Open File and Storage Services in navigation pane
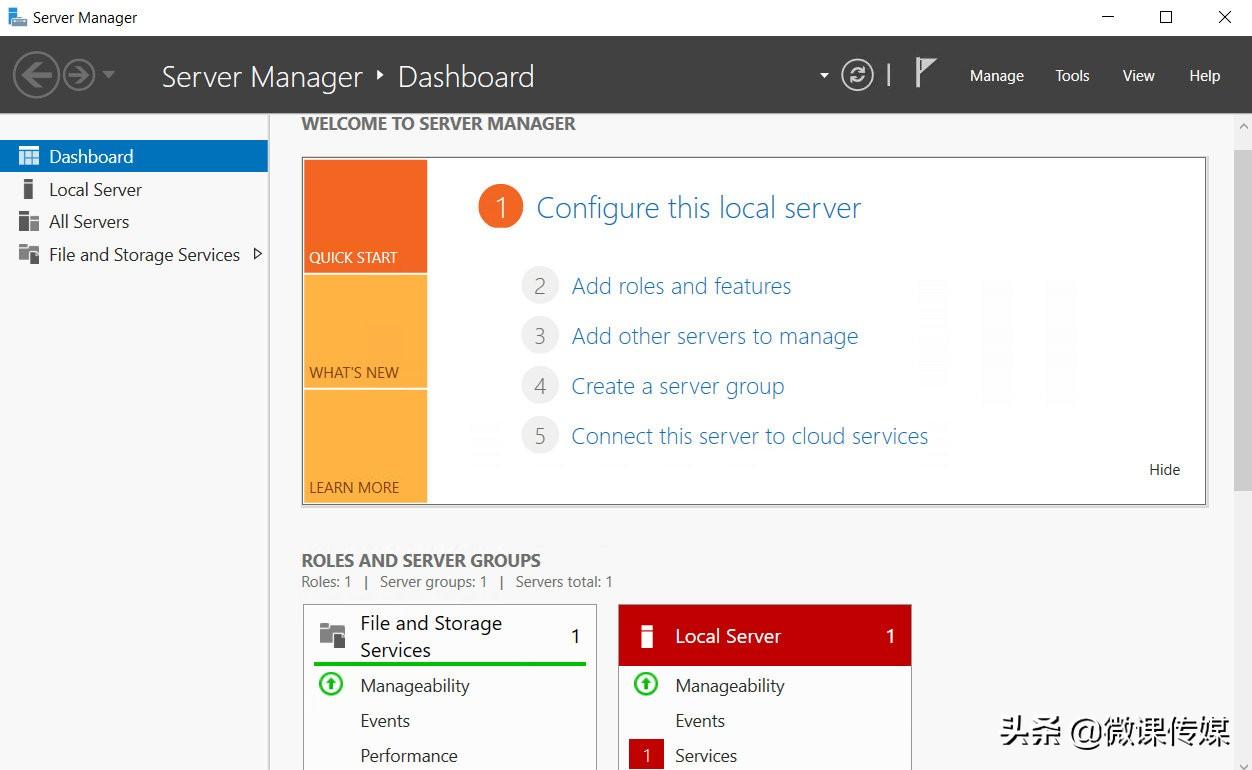Screen dimensions: 1252x770 (x=134, y=254)
